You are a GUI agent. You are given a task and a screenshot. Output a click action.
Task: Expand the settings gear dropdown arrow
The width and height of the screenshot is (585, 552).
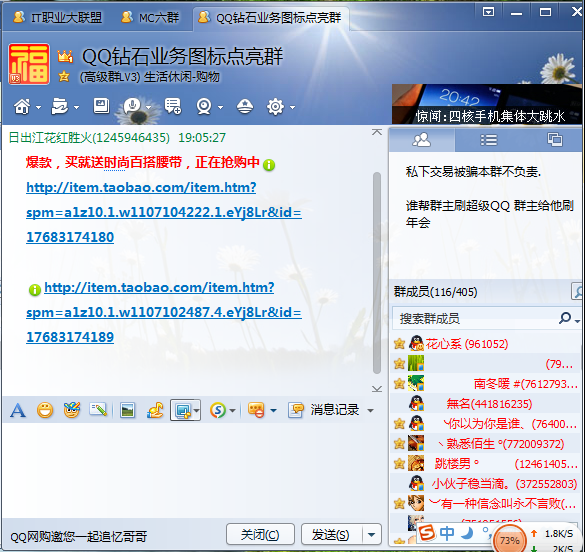(292, 107)
